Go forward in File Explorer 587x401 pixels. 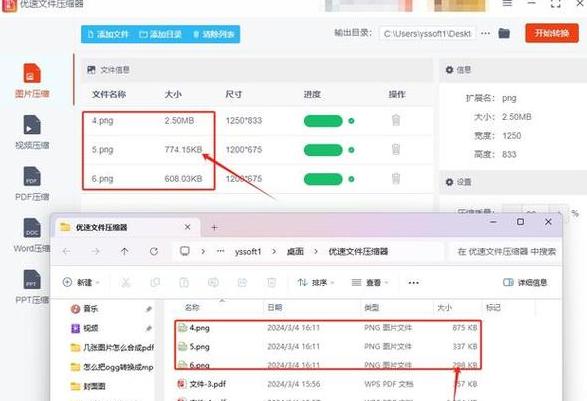pos(96,252)
